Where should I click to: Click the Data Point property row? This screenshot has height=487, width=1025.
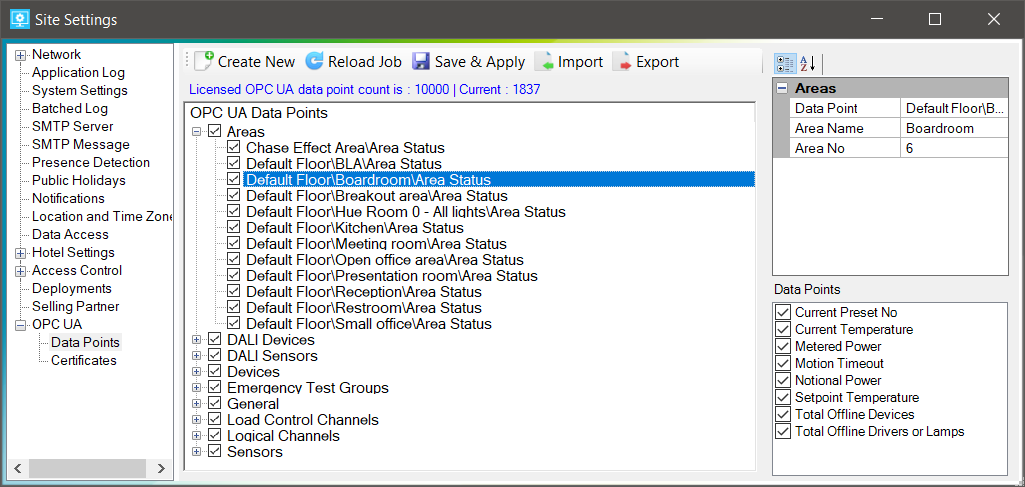[899, 109]
